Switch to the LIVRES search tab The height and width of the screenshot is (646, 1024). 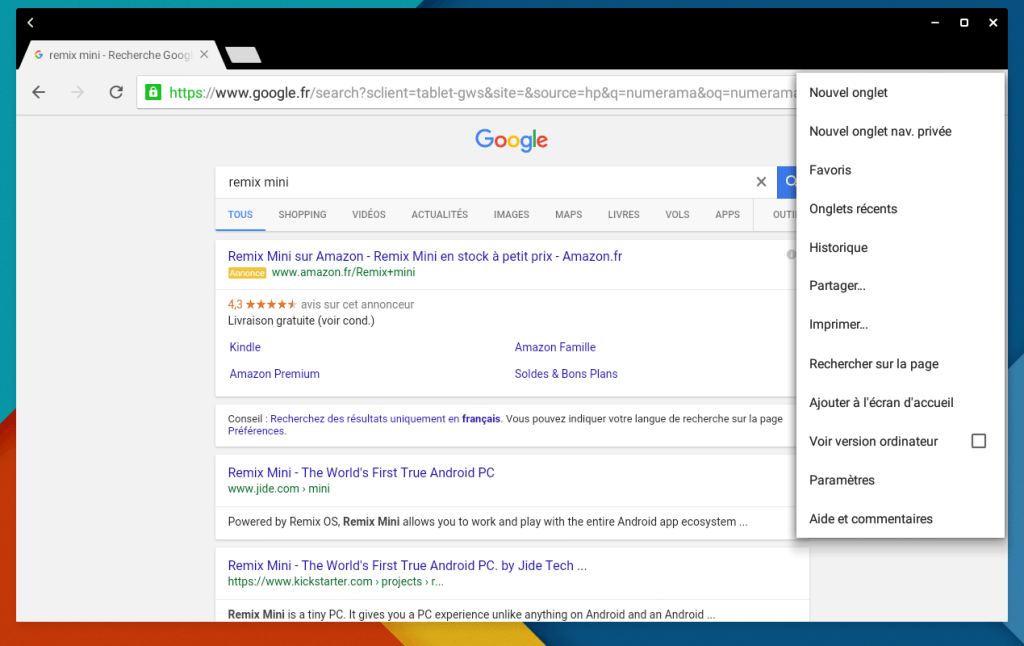point(624,214)
